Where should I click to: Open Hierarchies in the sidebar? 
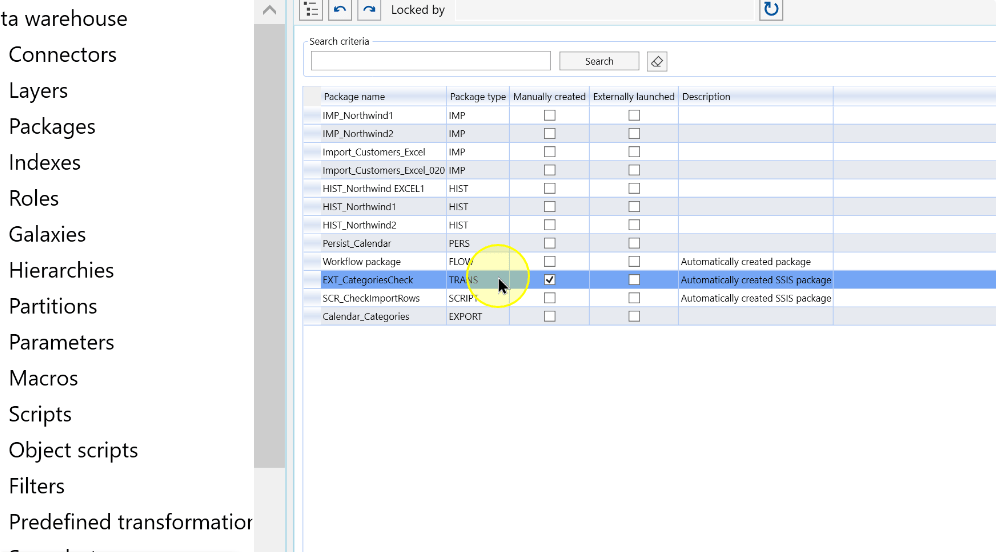[x=62, y=271]
